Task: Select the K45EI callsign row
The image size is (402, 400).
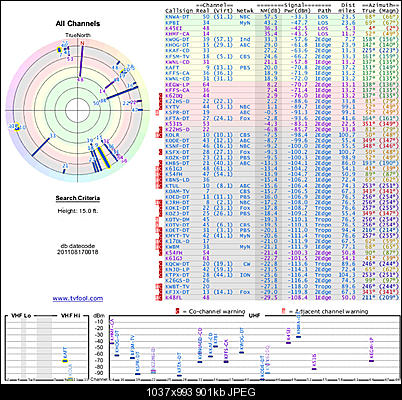Action: 282,28
